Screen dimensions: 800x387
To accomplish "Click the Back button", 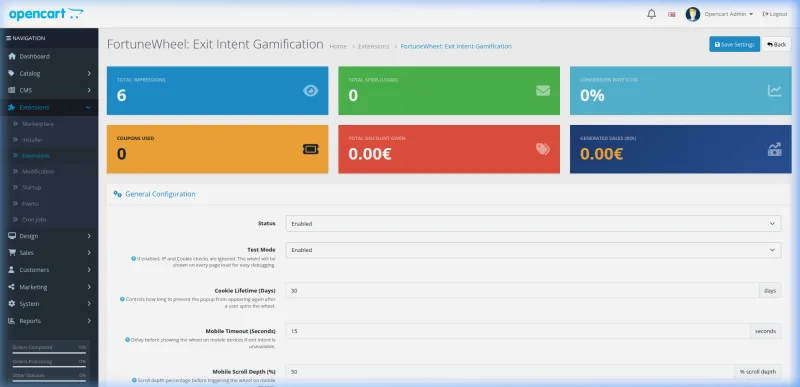I will coord(777,44).
